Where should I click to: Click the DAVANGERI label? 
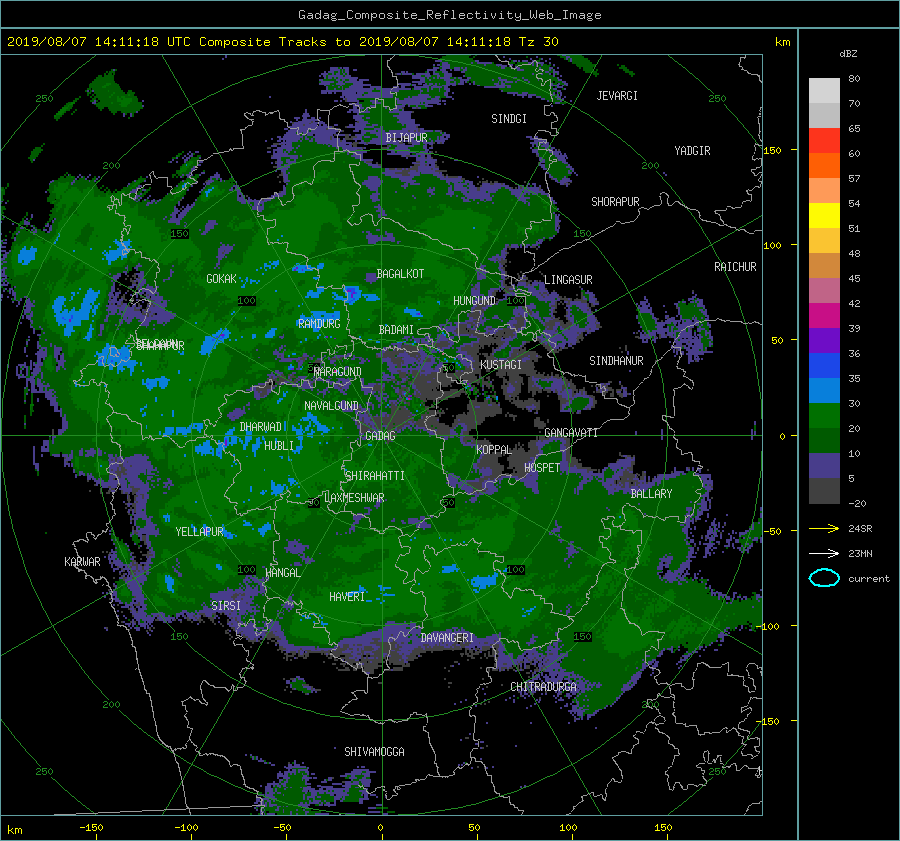coord(447,638)
